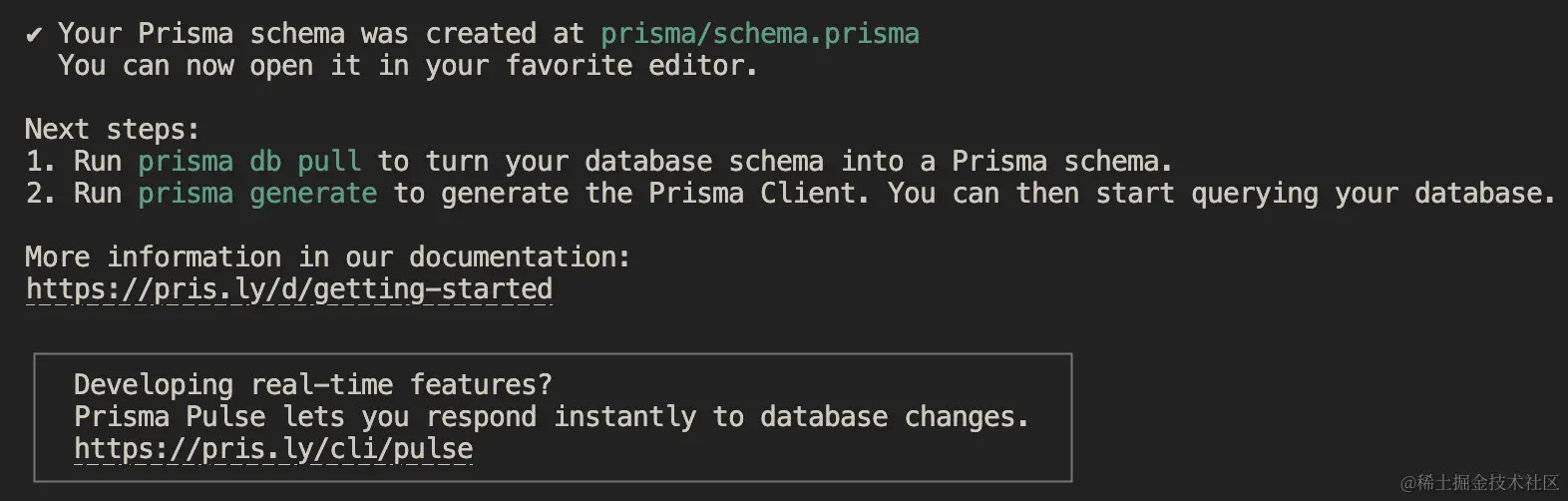The height and width of the screenshot is (501, 1568).
Task: Open the pris.ly/d/getting-started documentation link
Action: (x=289, y=289)
